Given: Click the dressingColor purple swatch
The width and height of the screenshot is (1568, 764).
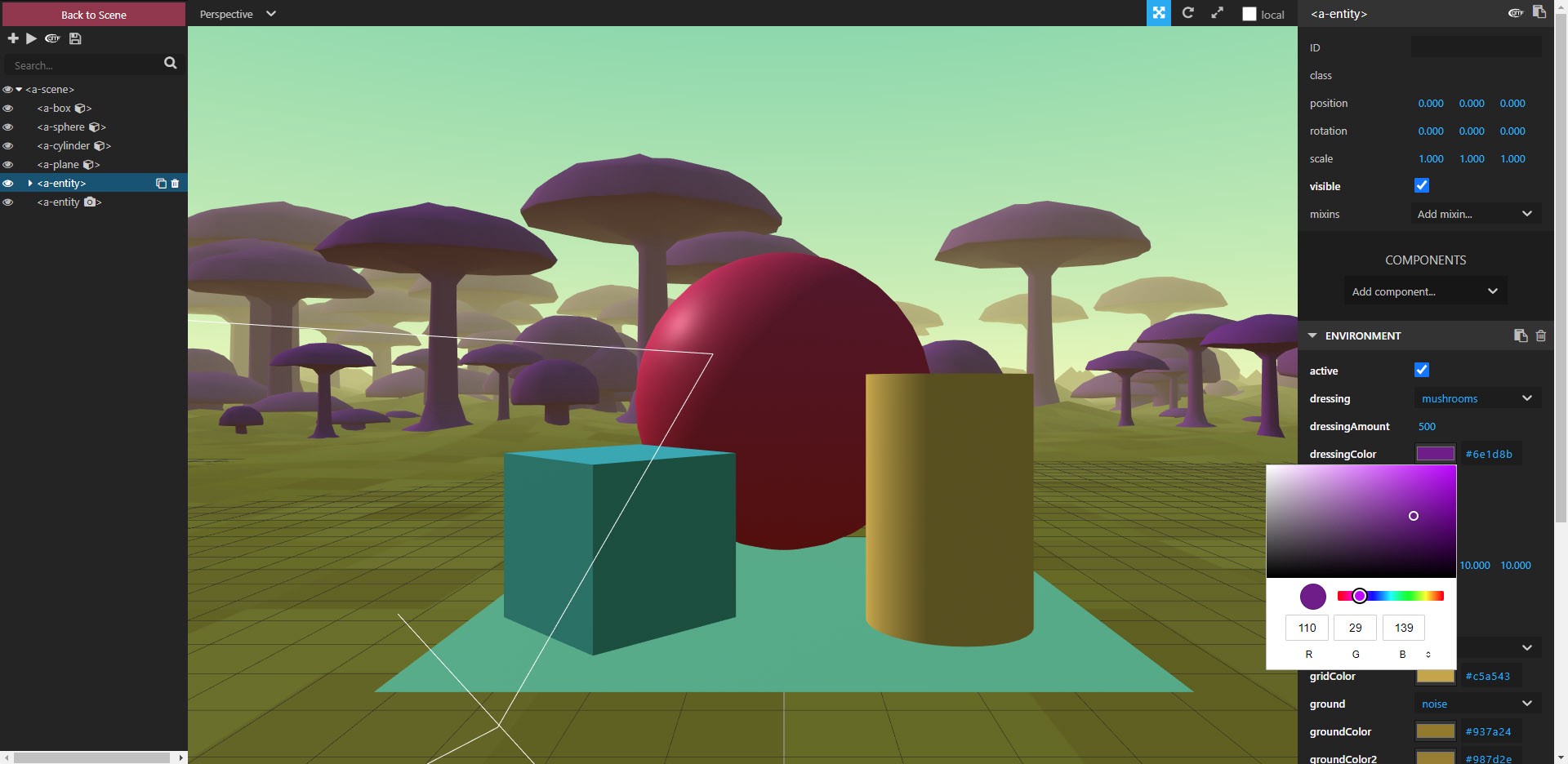Looking at the screenshot, I should point(1435,454).
